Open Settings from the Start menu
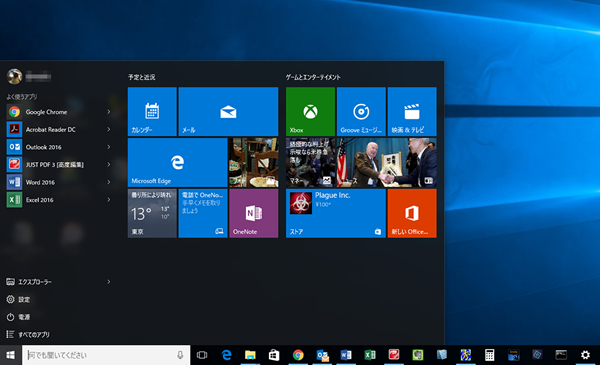600x365 pixels. tap(18, 299)
